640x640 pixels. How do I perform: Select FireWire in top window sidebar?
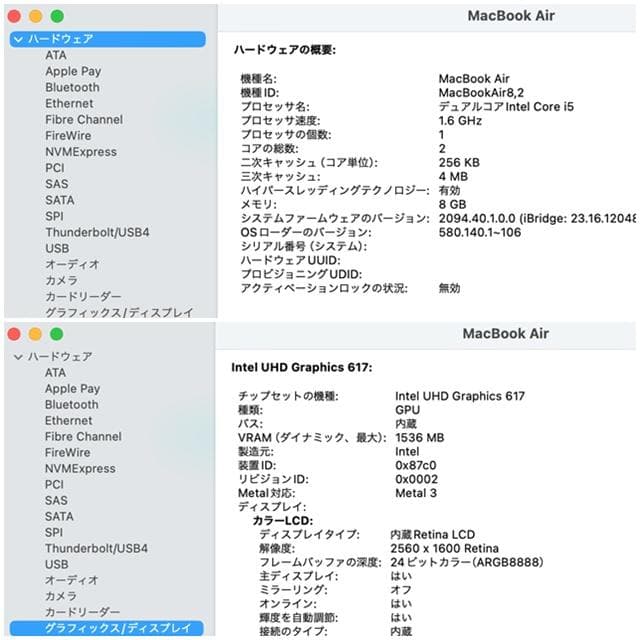pos(68,136)
